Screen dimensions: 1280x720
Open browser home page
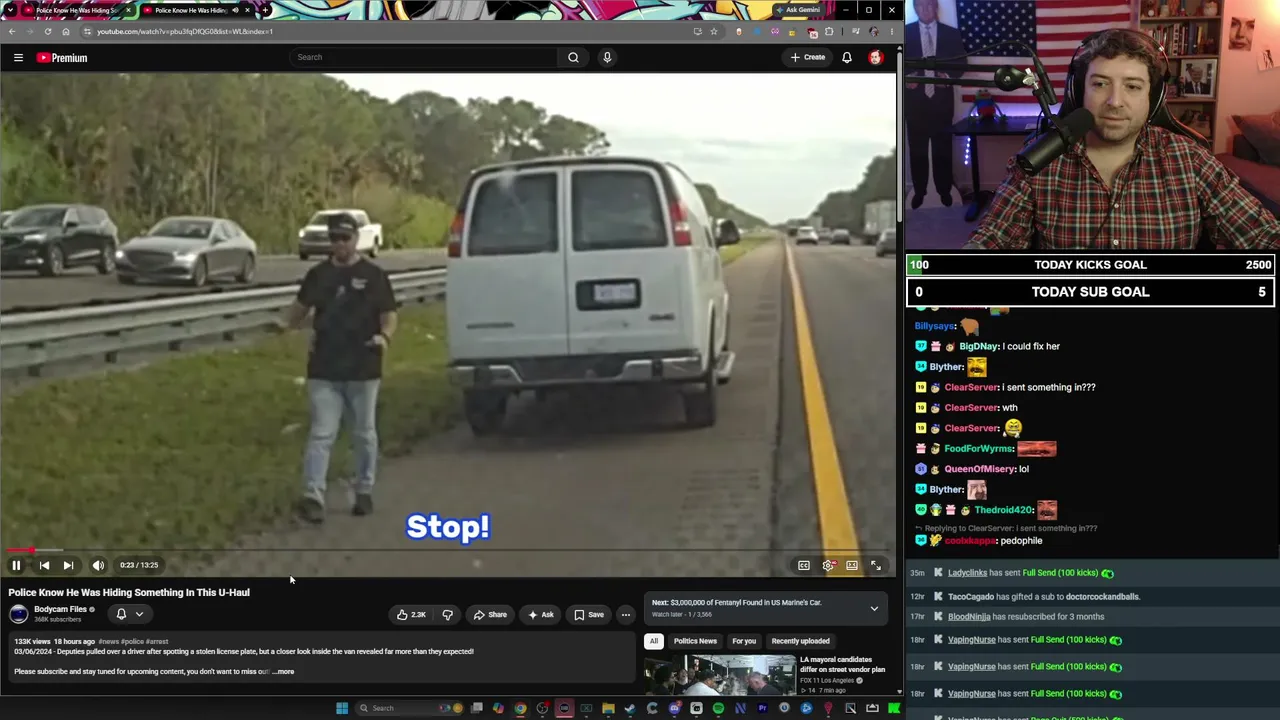click(66, 31)
